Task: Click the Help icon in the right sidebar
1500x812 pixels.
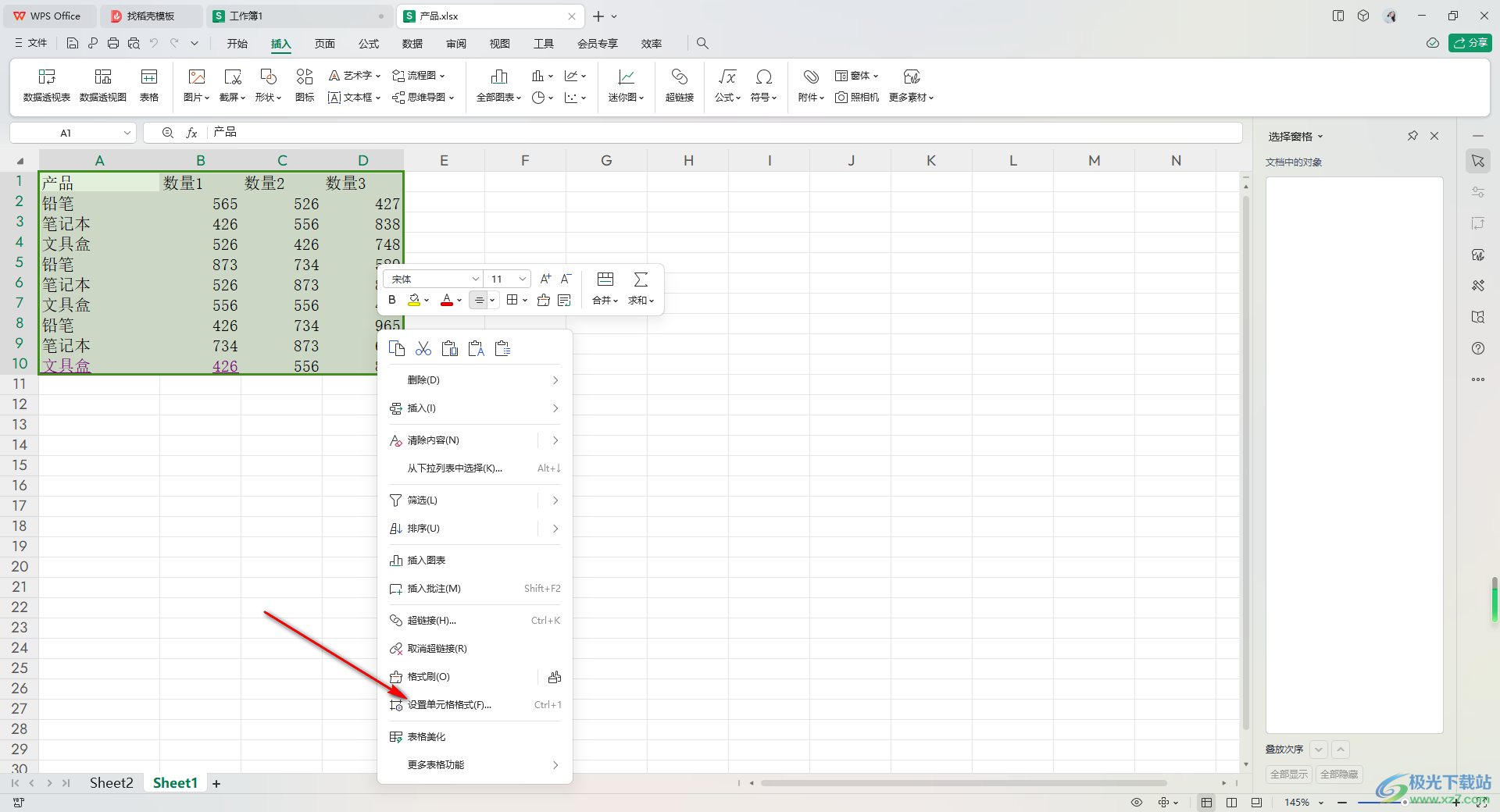Action: [x=1478, y=348]
